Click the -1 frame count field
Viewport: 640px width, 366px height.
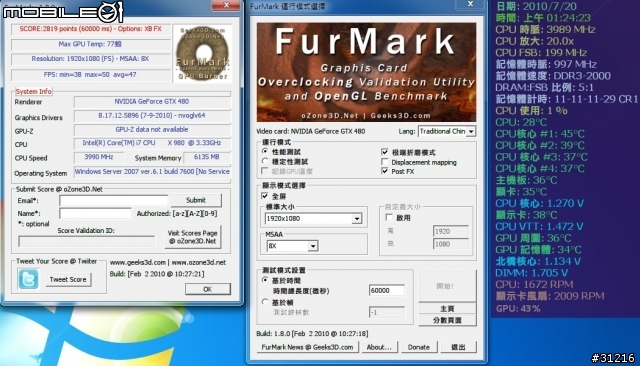click(387, 312)
